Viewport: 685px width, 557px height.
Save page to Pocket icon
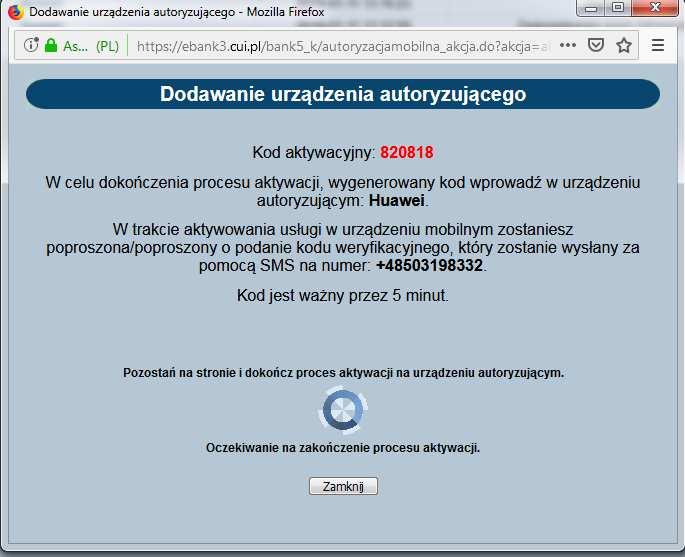point(596,45)
